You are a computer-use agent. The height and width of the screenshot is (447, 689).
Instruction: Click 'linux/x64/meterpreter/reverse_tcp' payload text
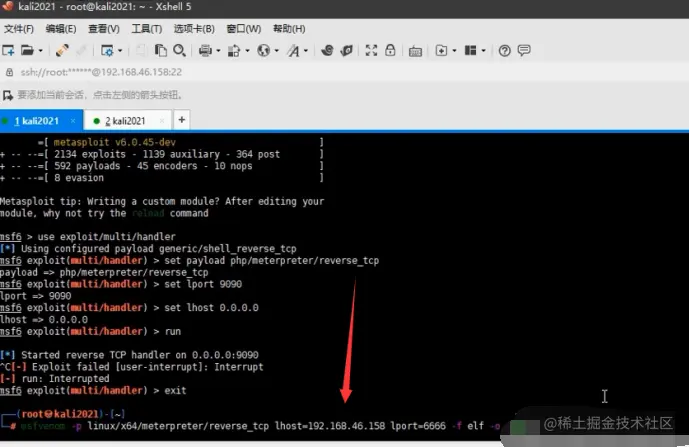coord(178,426)
